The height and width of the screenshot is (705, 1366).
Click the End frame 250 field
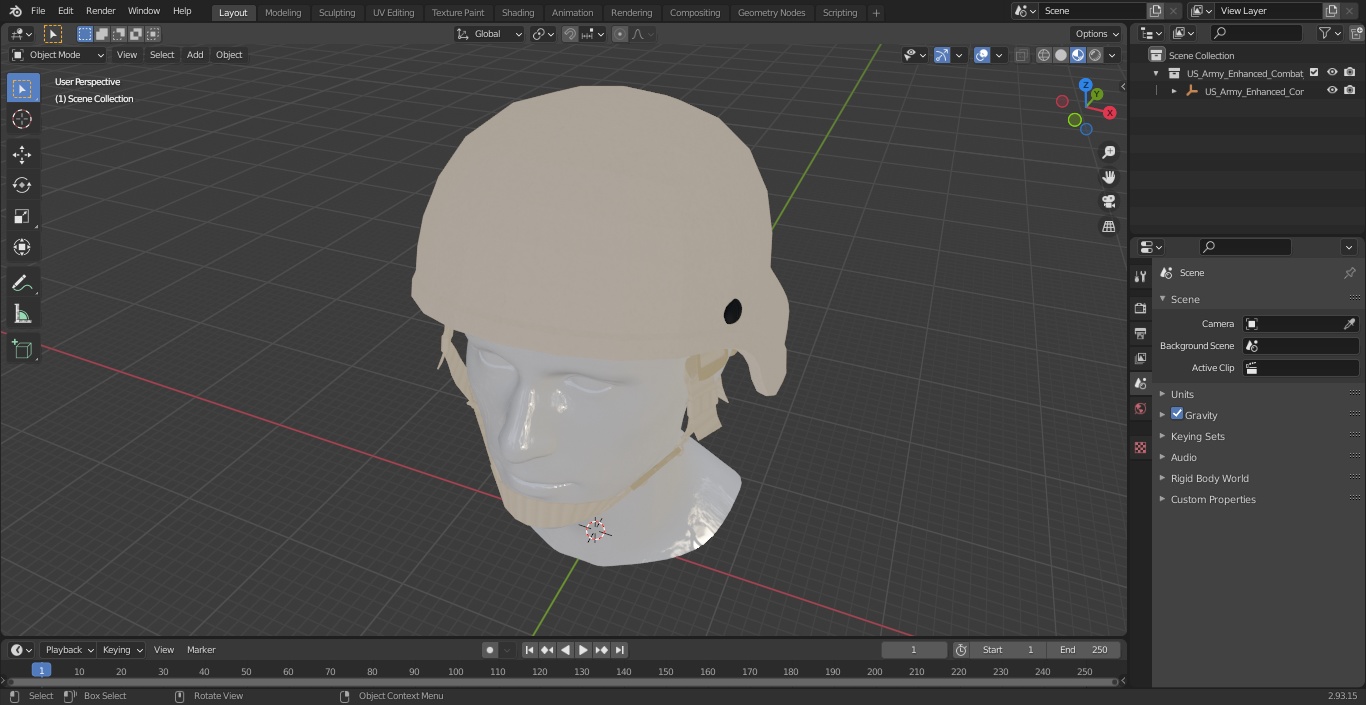[x=1084, y=650]
